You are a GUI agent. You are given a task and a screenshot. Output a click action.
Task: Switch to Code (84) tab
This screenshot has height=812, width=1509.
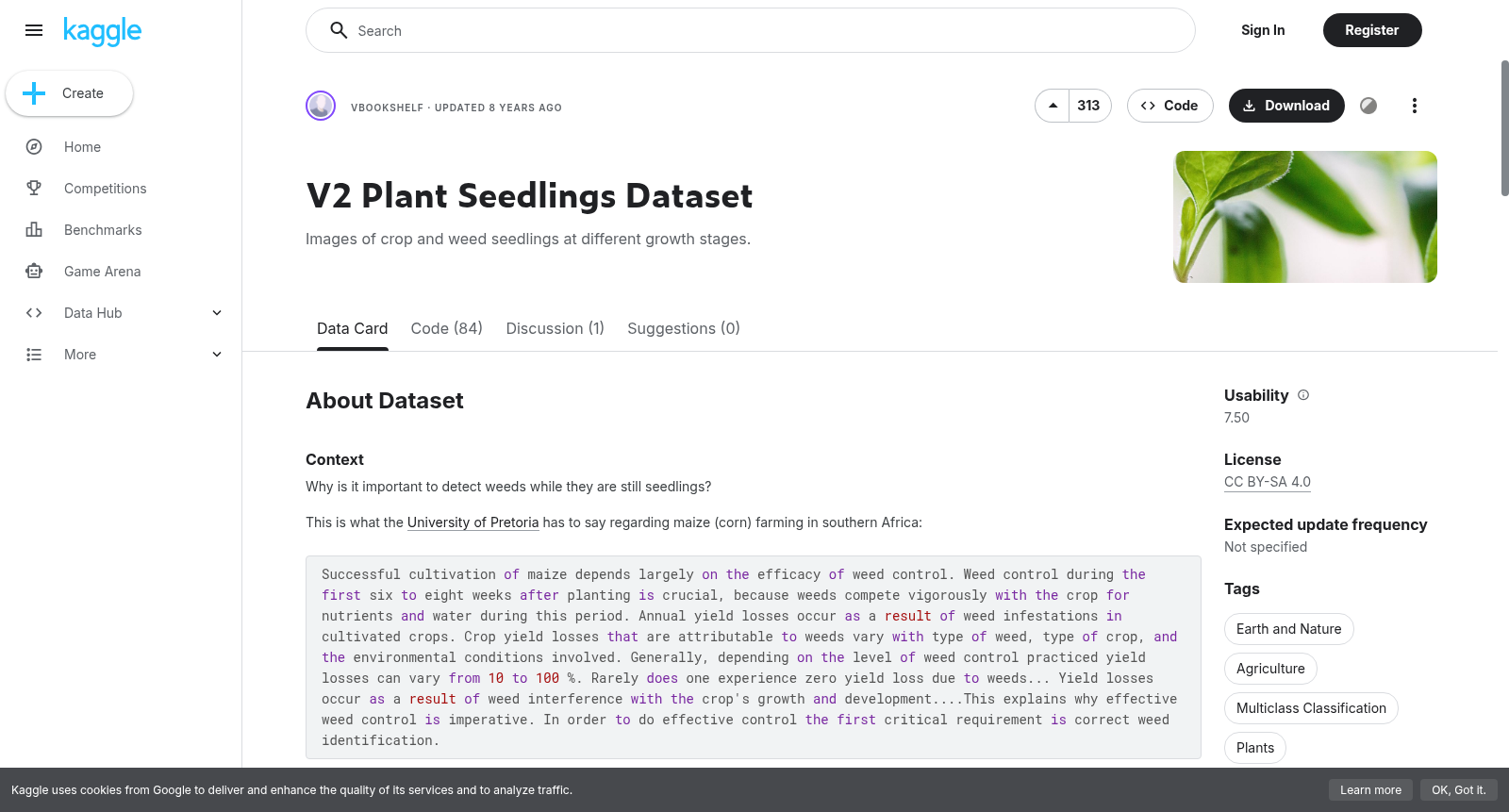pyautogui.click(x=447, y=328)
